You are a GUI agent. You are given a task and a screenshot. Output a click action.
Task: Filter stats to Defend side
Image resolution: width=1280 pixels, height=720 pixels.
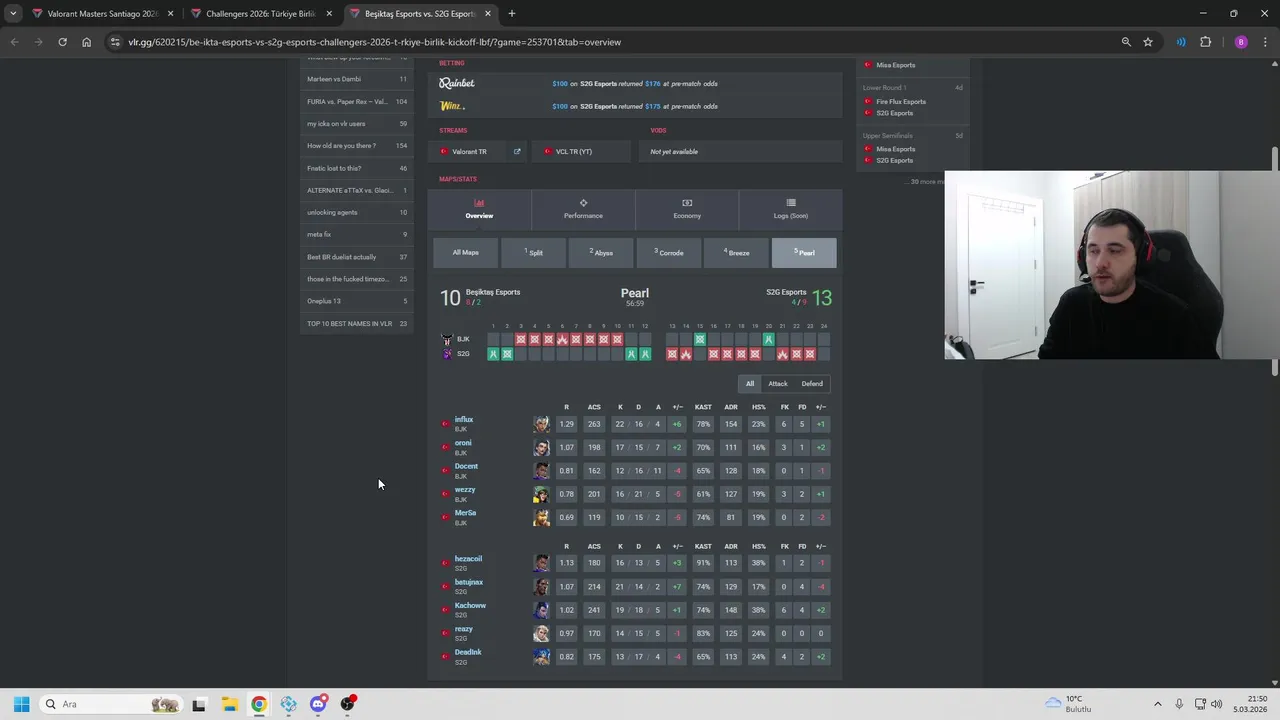click(812, 384)
